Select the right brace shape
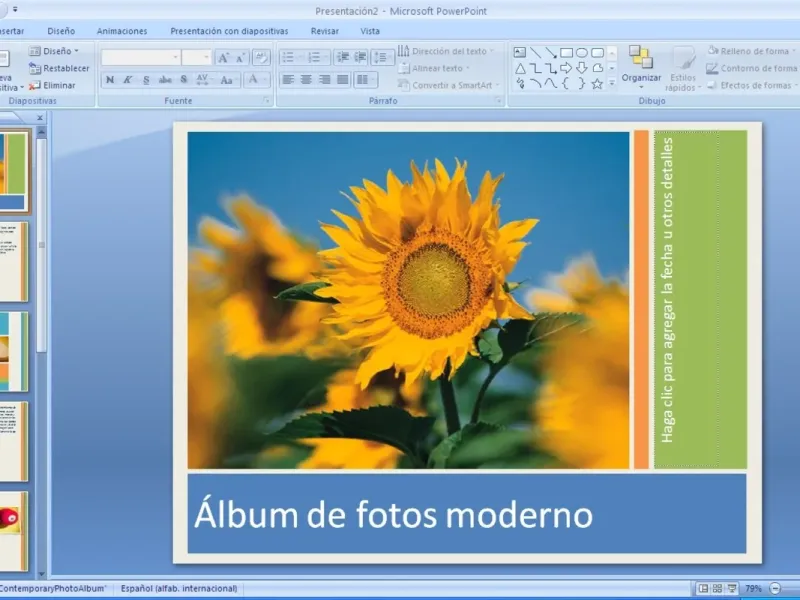Viewport: 800px width, 600px height. (582, 84)
